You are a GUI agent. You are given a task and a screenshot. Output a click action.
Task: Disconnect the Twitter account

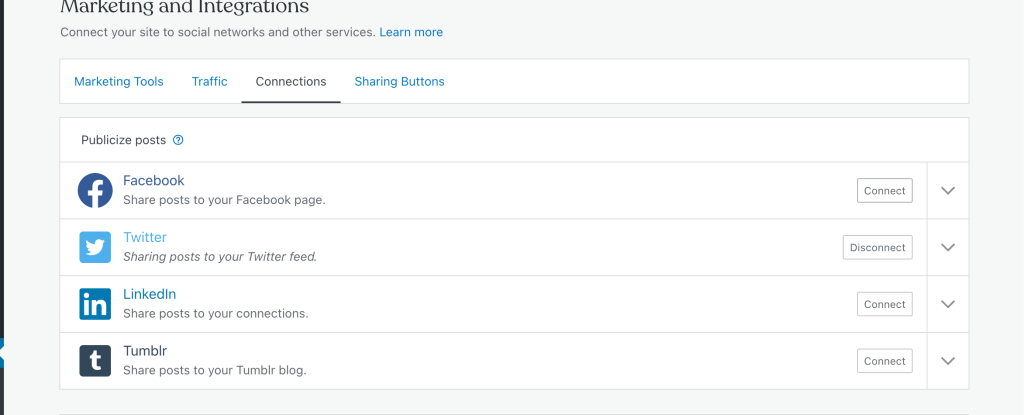878,248
